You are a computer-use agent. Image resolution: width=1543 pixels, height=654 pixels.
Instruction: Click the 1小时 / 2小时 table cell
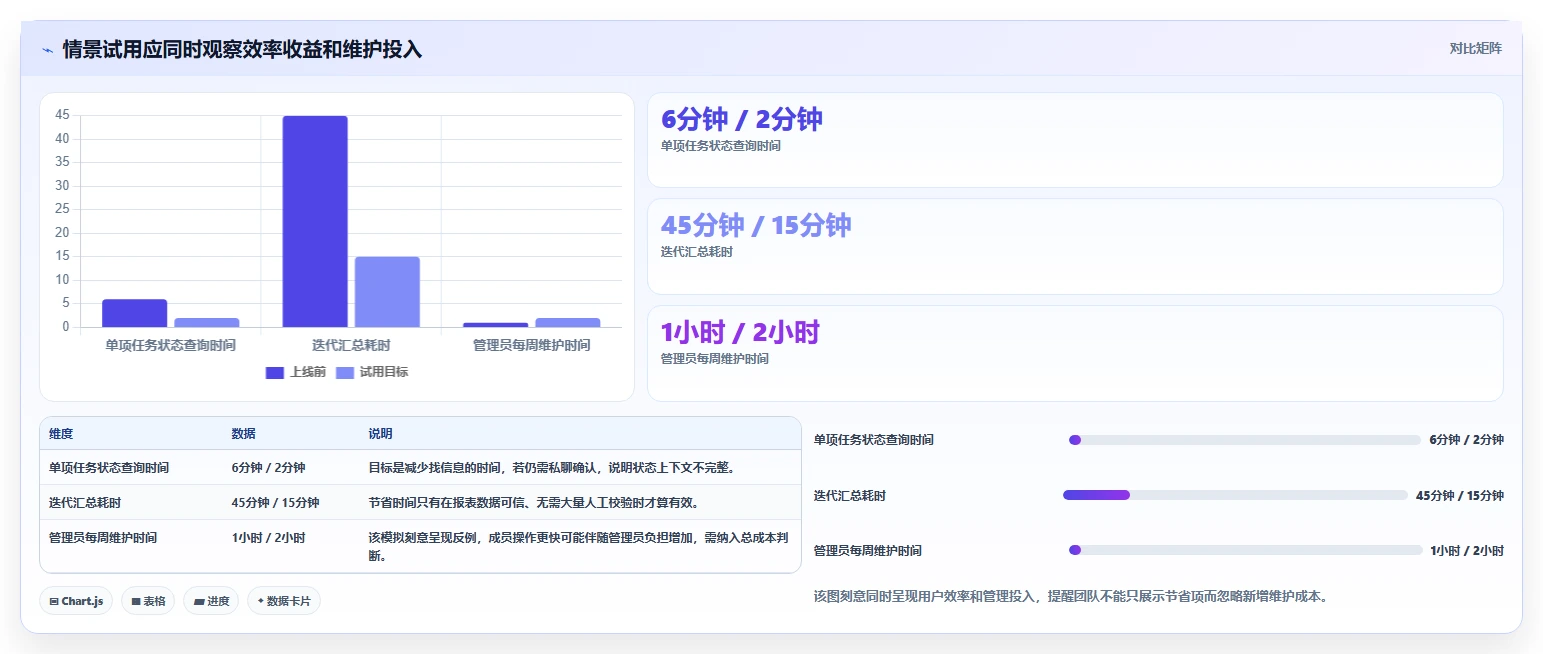pyautogui.click(x=268, y=537)
